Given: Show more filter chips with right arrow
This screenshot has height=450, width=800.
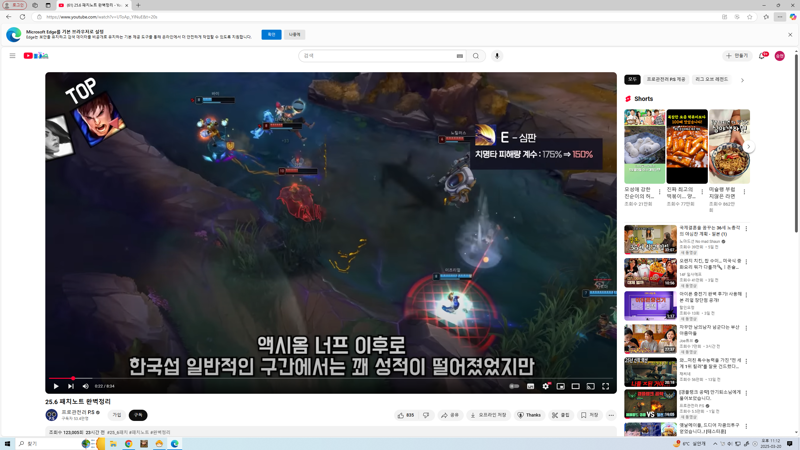Looking at the screenshot, I should click(742, 80).
